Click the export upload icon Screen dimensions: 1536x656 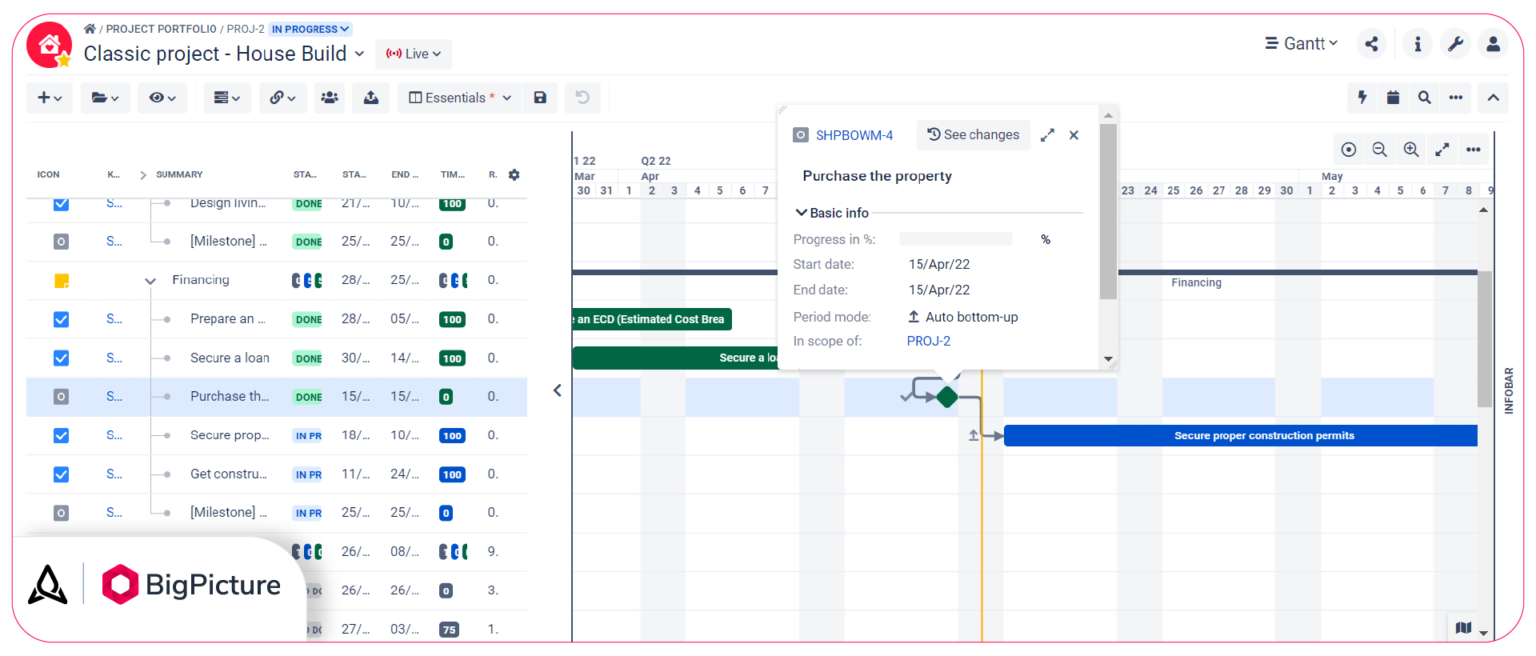click(369, 97)
